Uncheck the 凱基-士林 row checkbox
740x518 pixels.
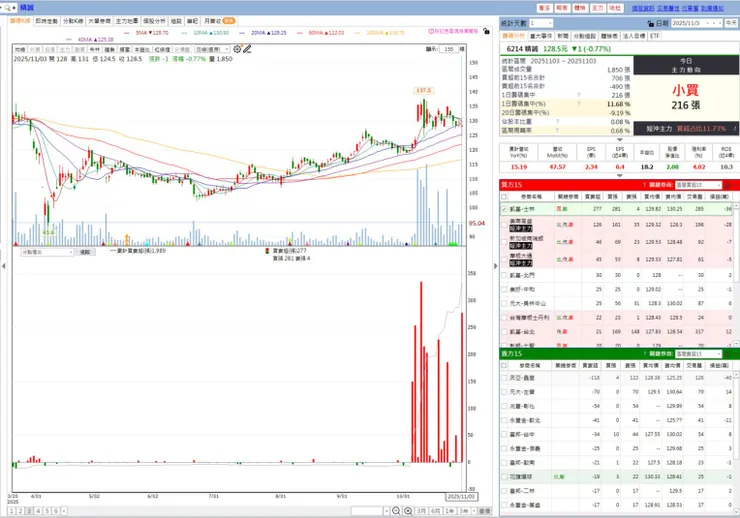click(504, 209)
